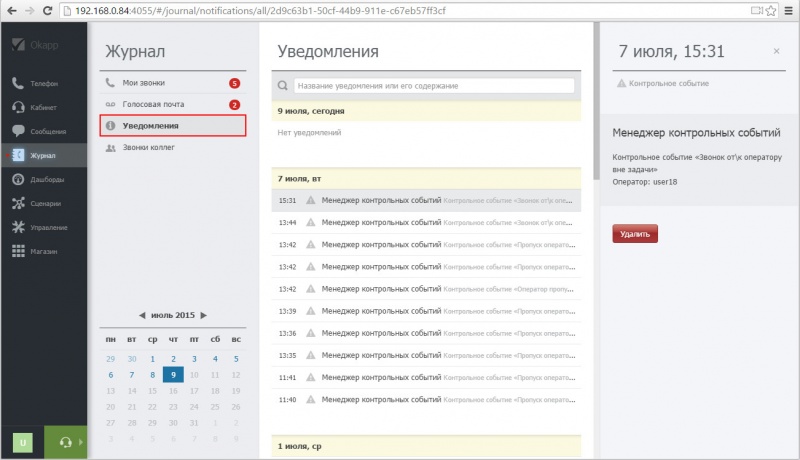Image resolution: width=800 pixels, height=460 pixels.
Task: Click warning icon on 11:40 notification
Action: click(310, 400)
